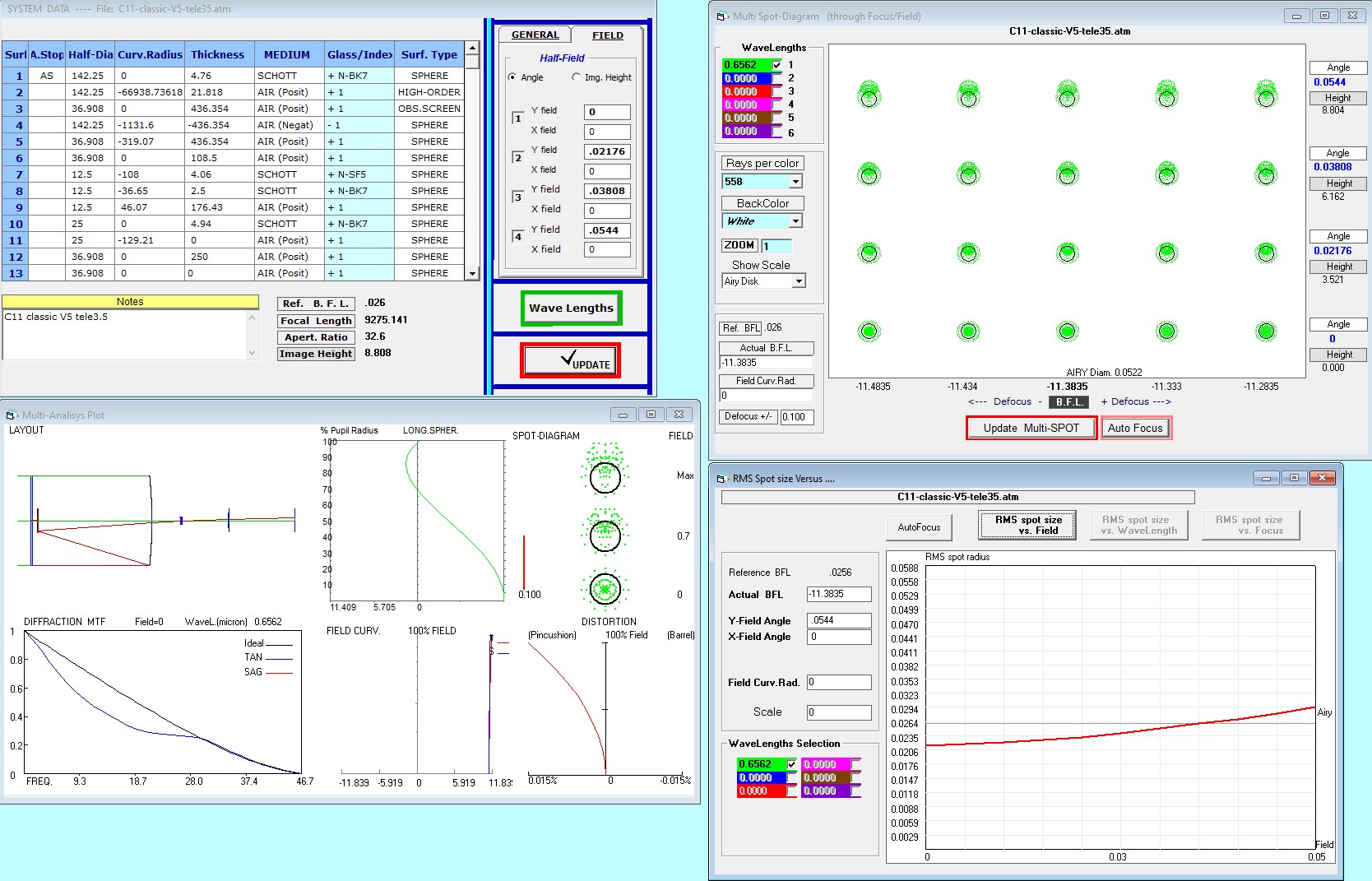Click the B.F.L. defocus center button
The image size is (1372, 881).
pos(1068,402)
